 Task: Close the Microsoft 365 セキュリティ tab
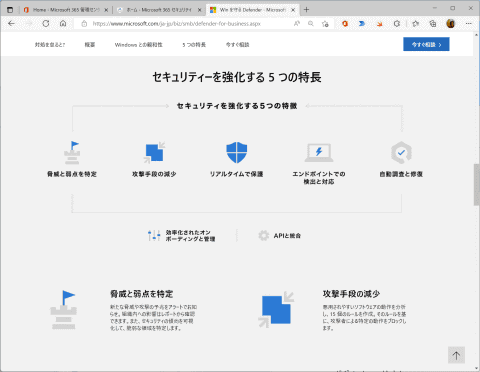(200, 10)
